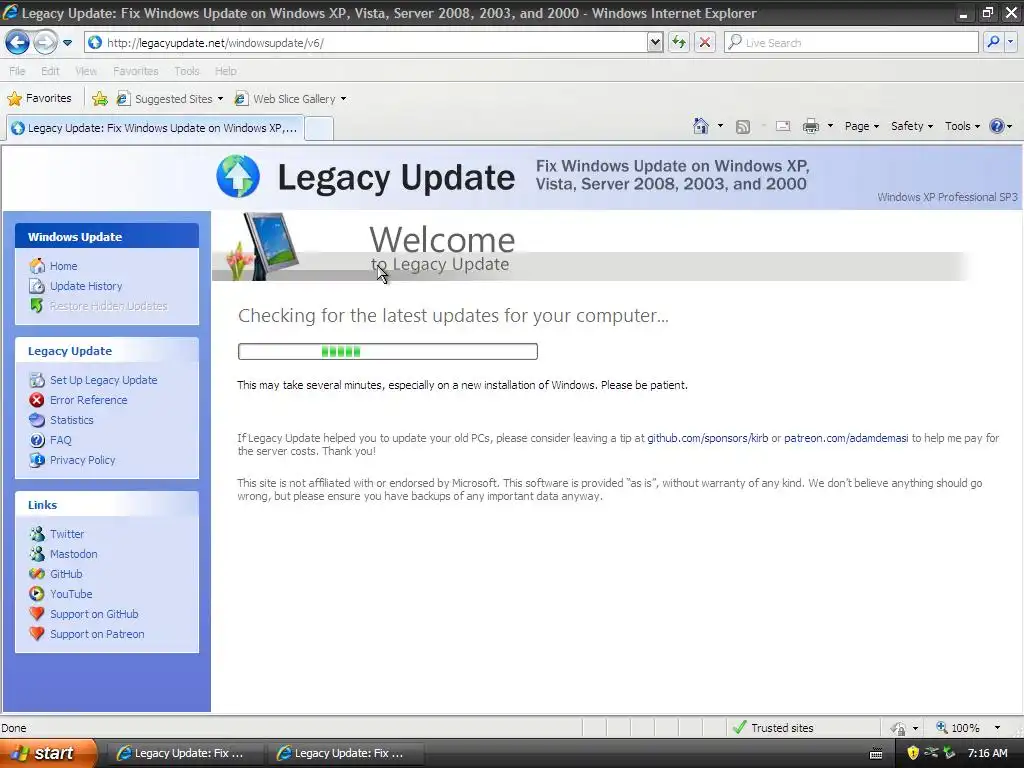Click Restore Hidden Updates link
1024x768 pixels.
tap(108, 306)
